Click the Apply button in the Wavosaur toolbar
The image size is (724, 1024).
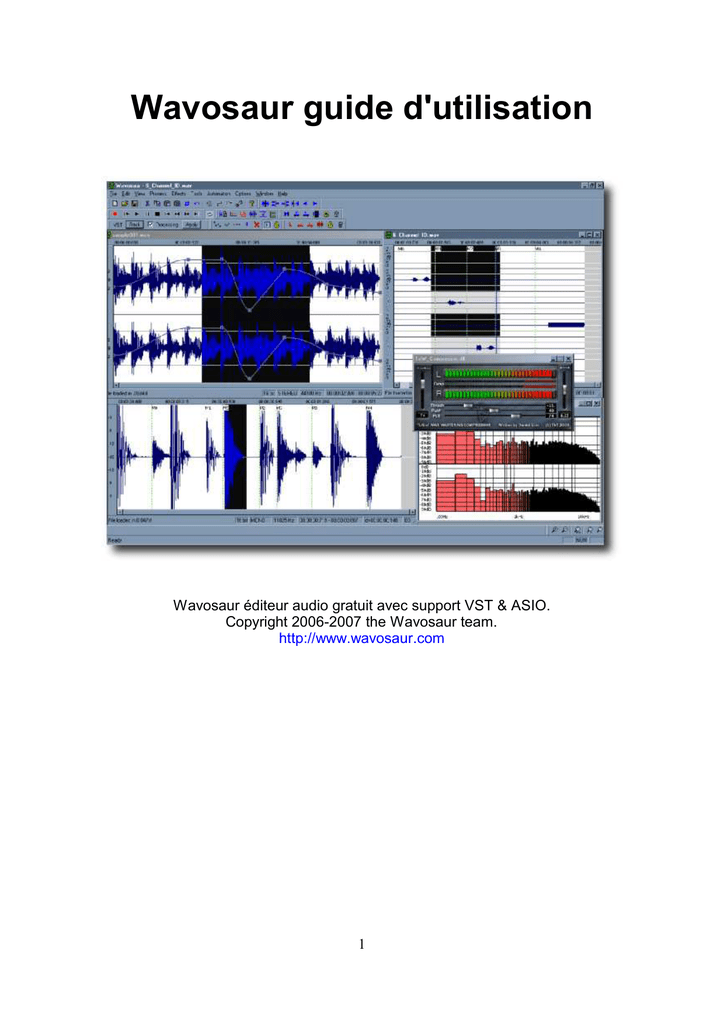tap(191, 225)
